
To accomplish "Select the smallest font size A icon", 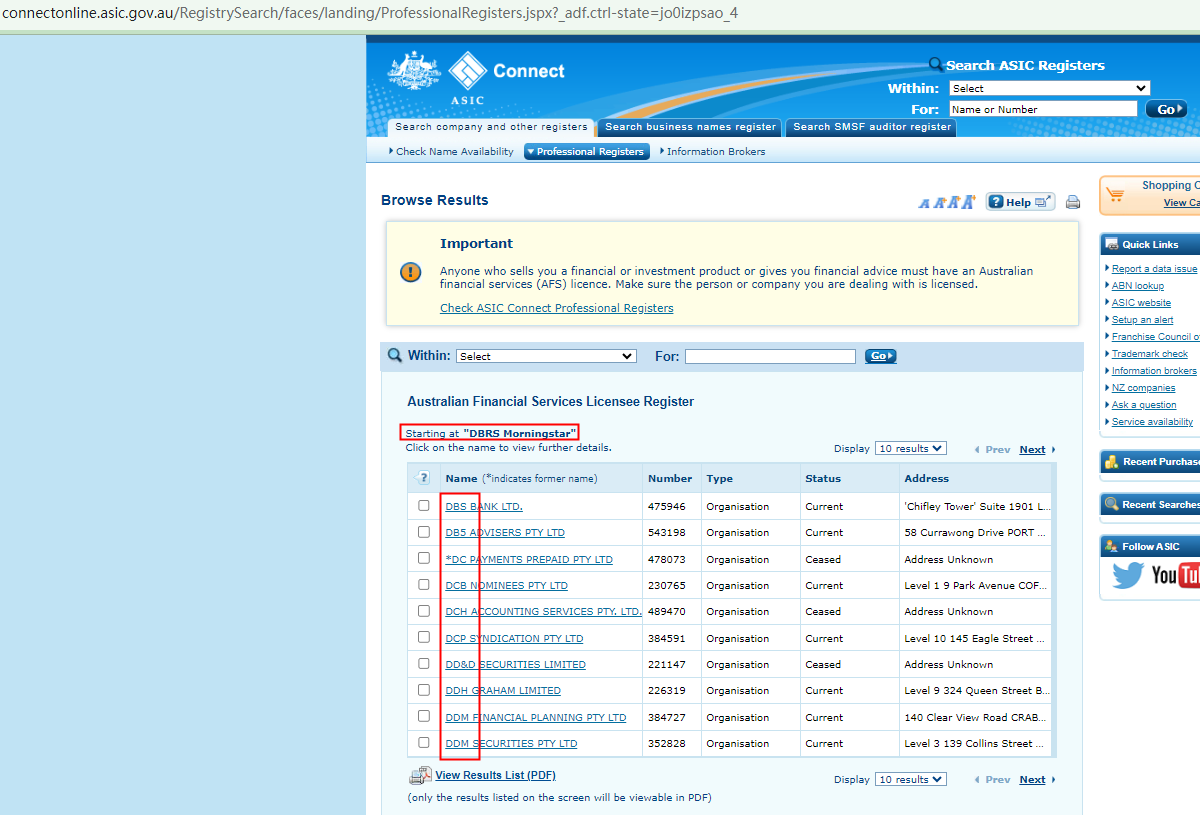I will coord(924,204).
